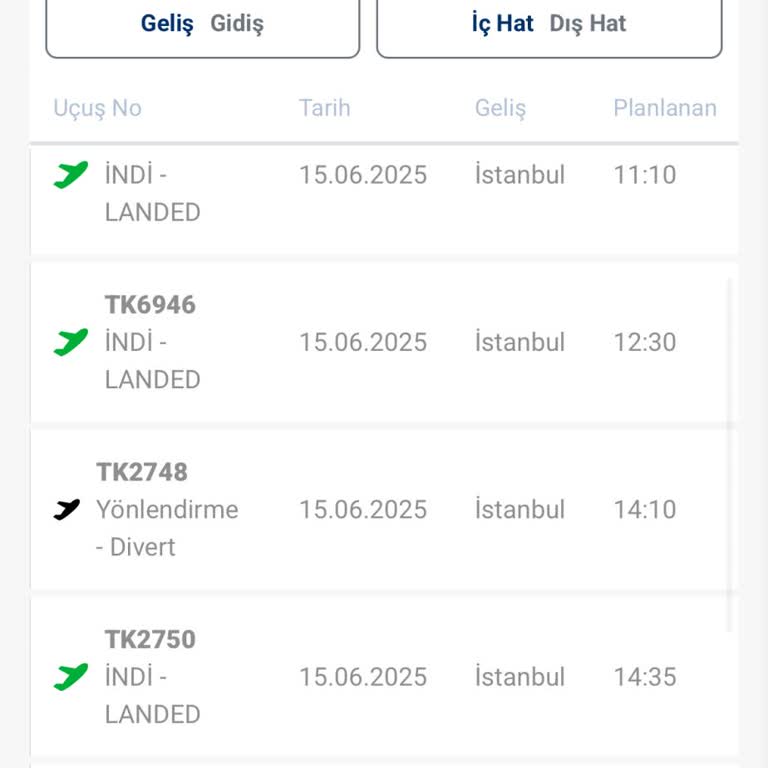Viewport: 768px width, 768px height.
Task: Select İç Hat domestic flights
Action: [503, 23]
